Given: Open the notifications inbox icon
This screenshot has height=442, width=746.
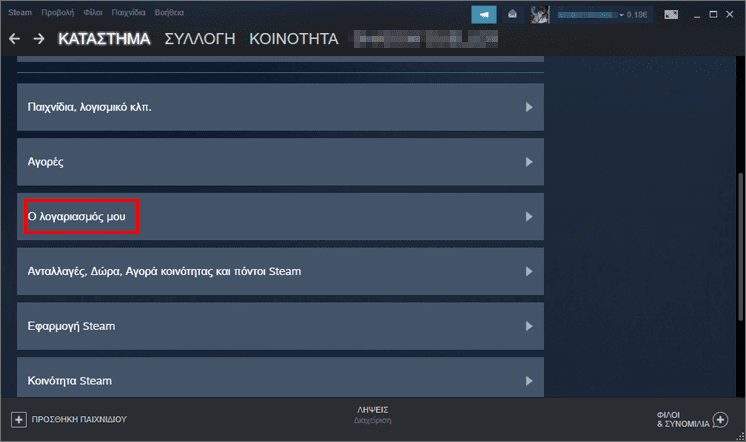Looking at the screenshot, I should [512, 15].
